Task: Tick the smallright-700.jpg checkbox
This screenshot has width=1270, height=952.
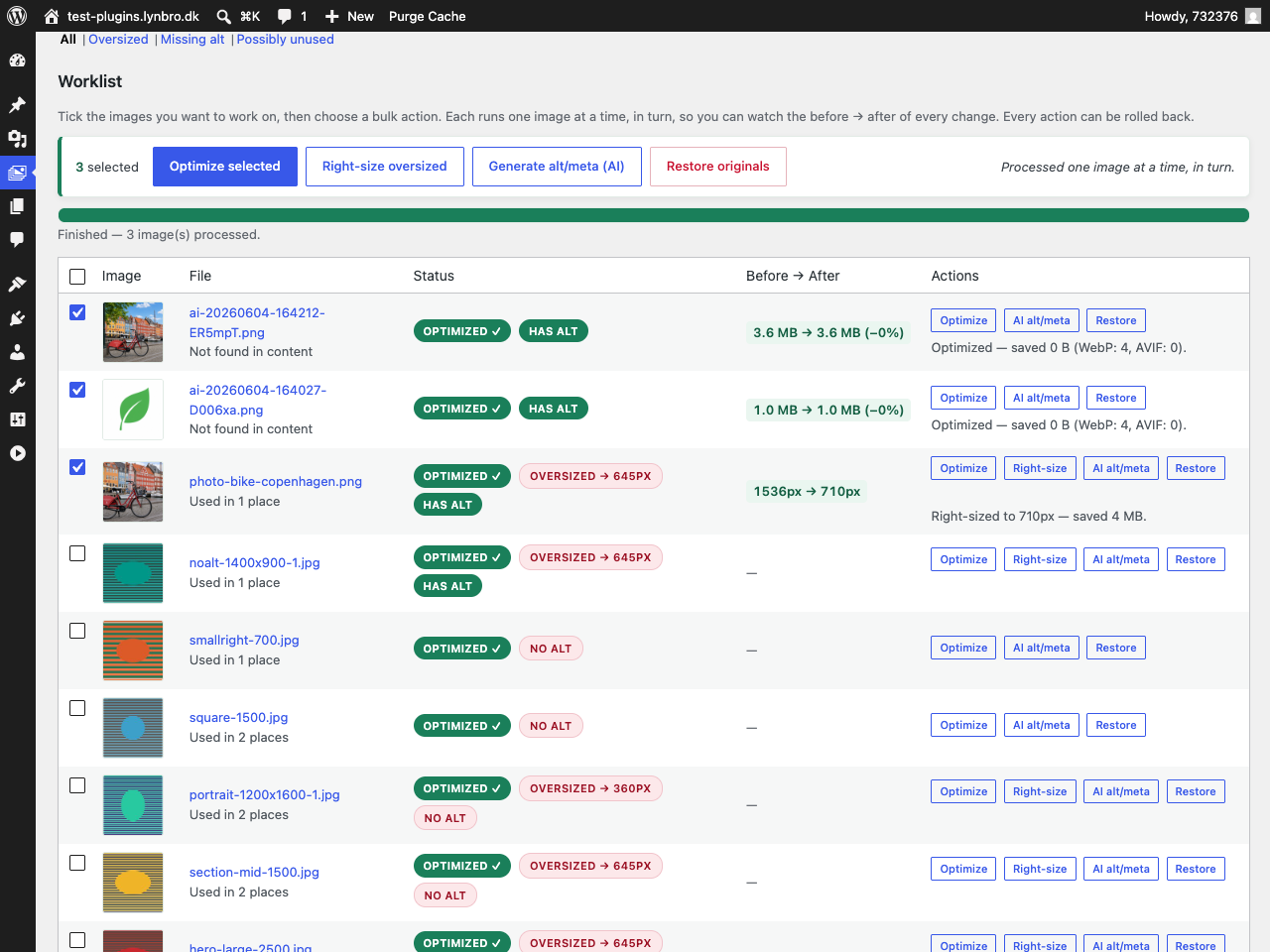Action: [x=77, y=631]
